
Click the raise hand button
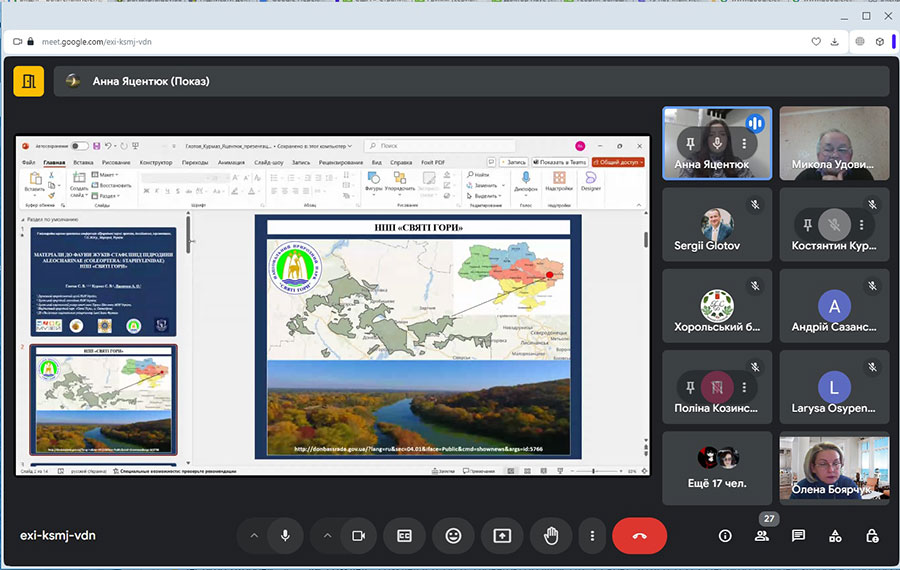(x=550, y=536)
